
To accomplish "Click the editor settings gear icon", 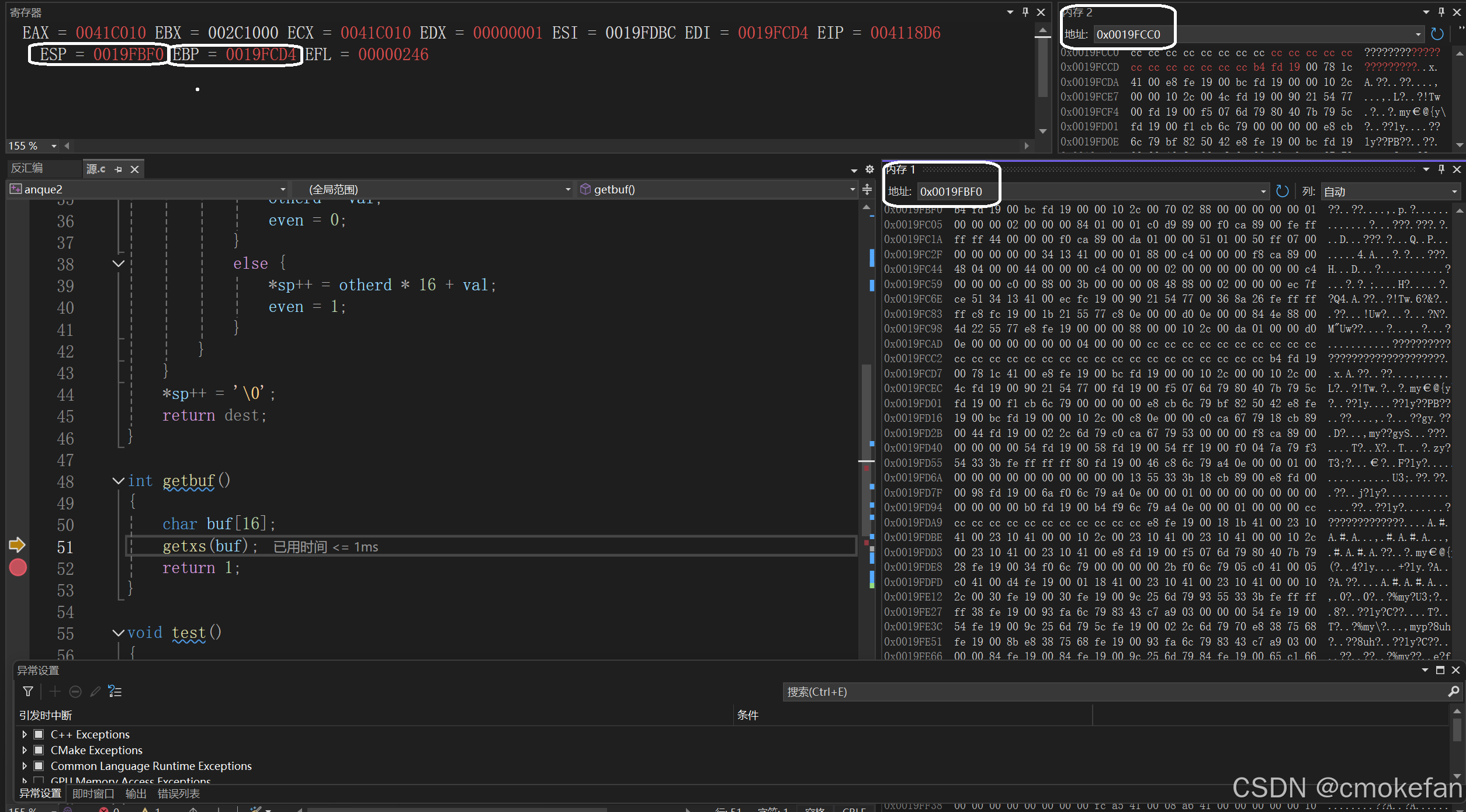I will tap(869, 169).
